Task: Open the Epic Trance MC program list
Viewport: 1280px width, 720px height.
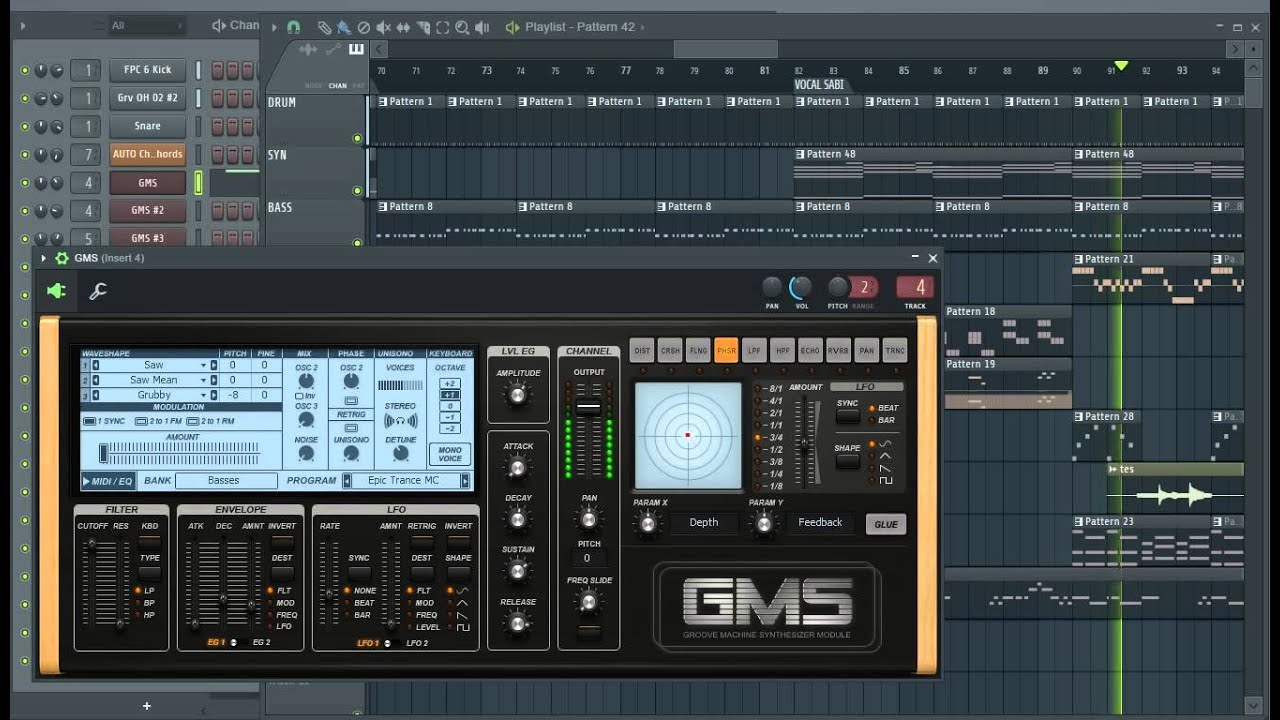Action: [x=404, y=481]
